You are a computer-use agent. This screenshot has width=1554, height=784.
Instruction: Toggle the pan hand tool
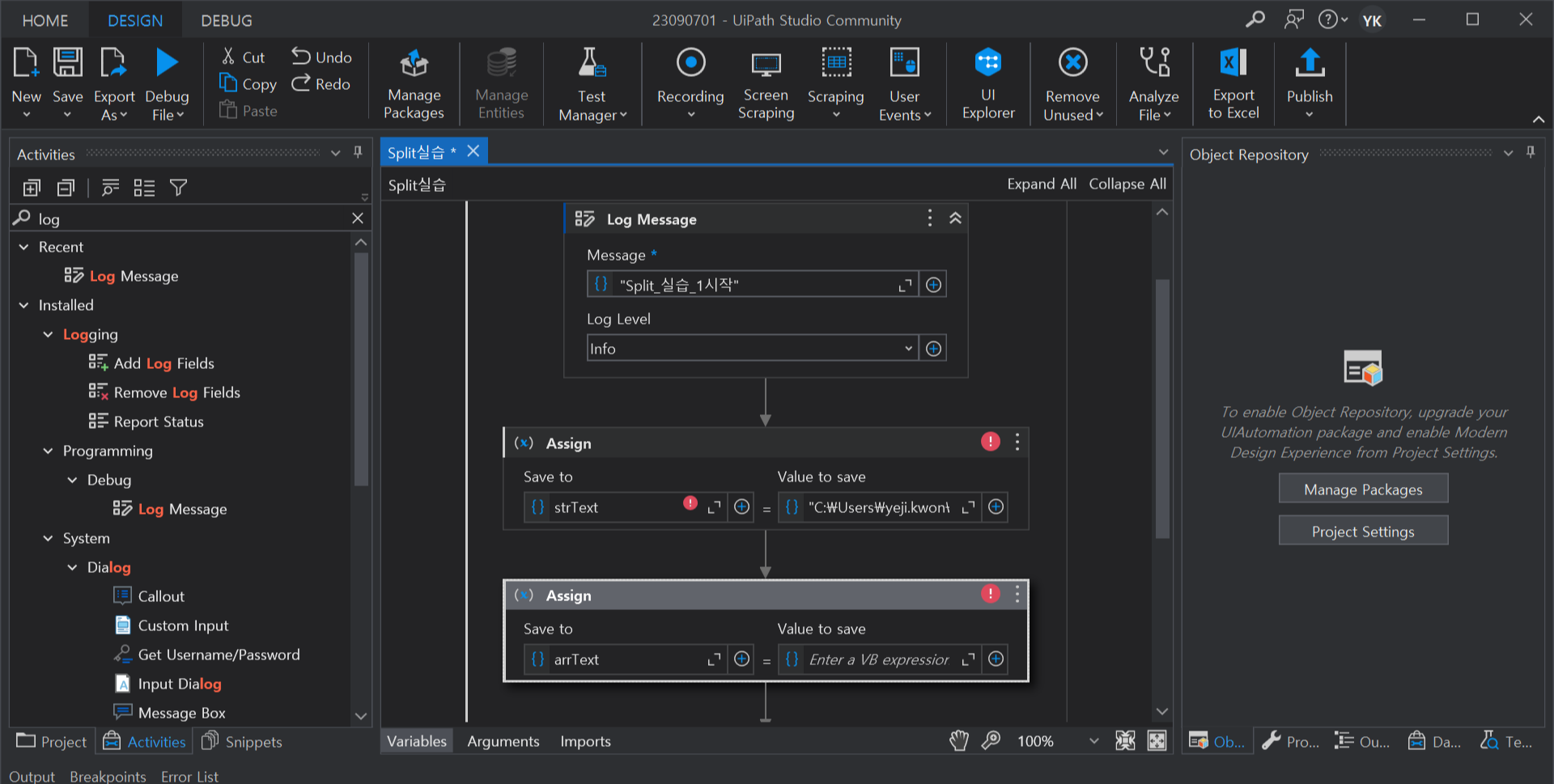(x=959, y=740)
